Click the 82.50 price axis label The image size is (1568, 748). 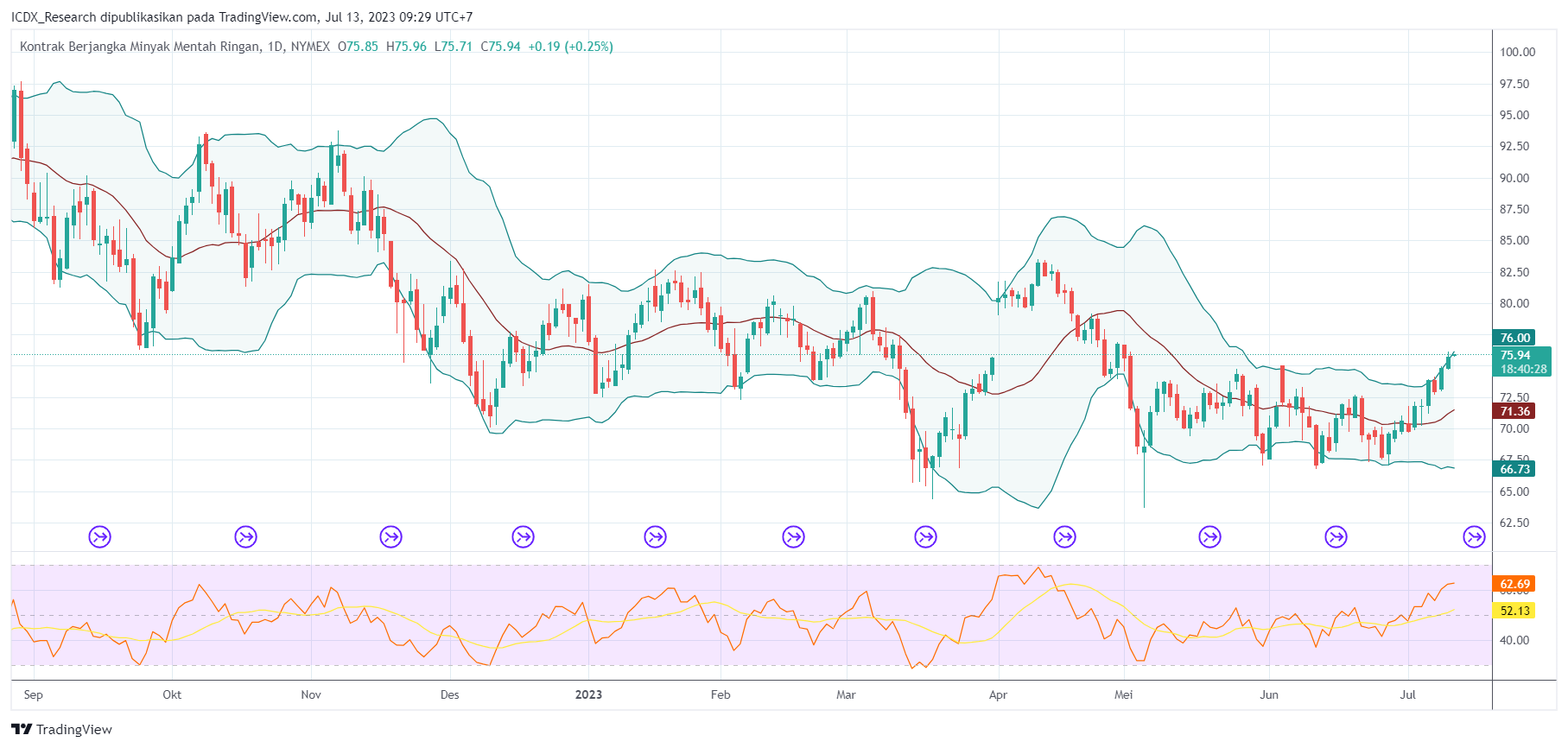tap(1514, 272)
